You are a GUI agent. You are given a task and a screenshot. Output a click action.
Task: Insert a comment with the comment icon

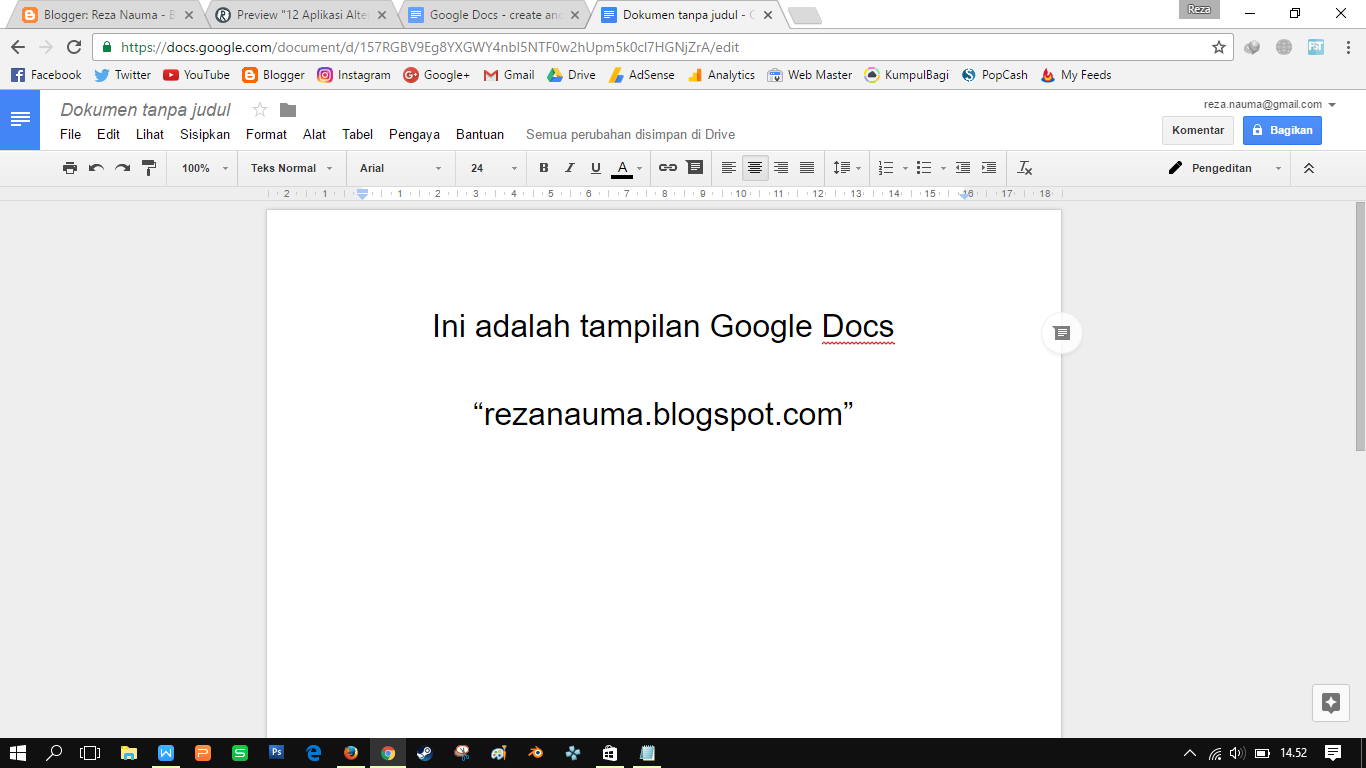point(696,167)
